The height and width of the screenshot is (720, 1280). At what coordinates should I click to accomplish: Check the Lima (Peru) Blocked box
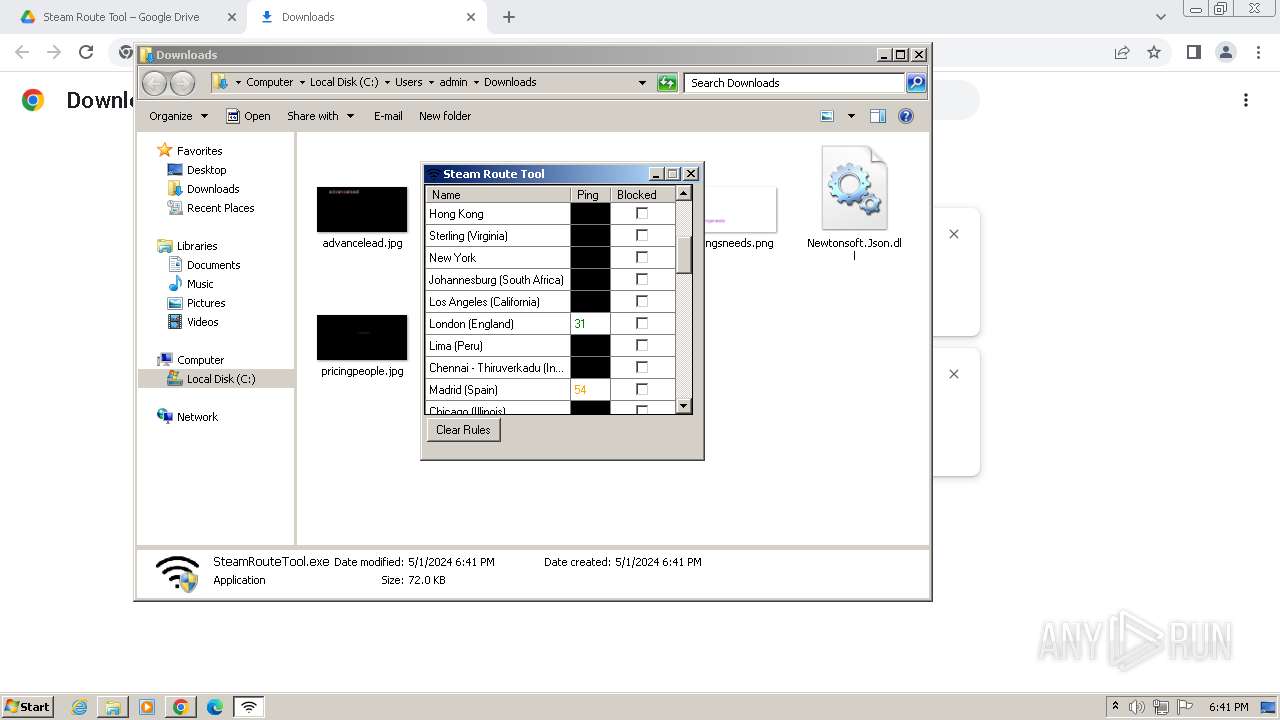tap(642, 345)
